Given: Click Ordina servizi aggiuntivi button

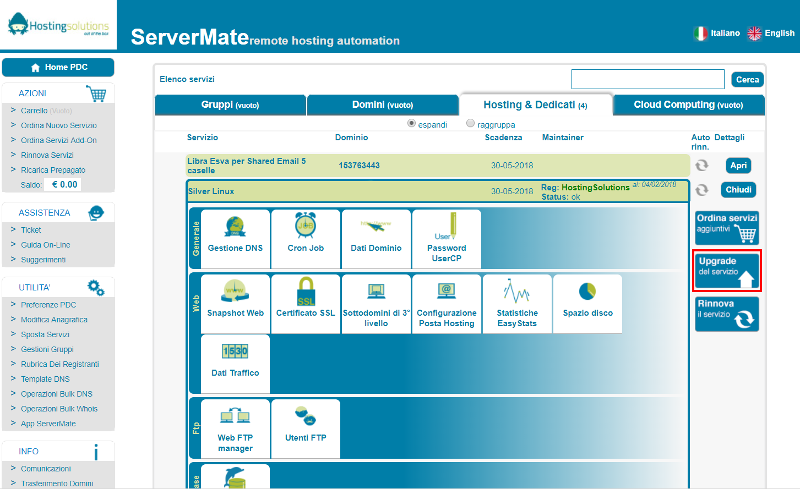Looking at the screenshot, I should click(727, 228).
